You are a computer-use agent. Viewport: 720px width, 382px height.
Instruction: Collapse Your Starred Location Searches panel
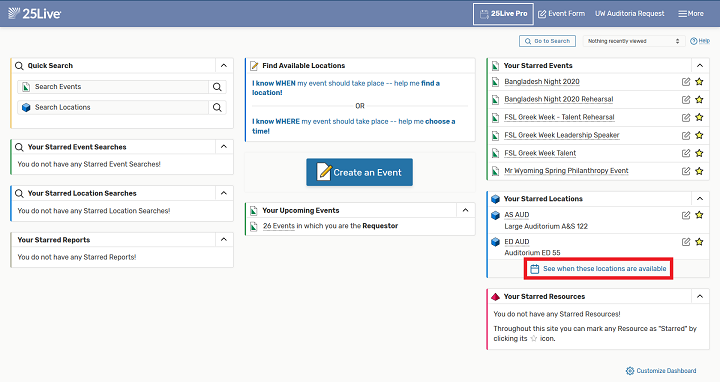tap(224, 193)
